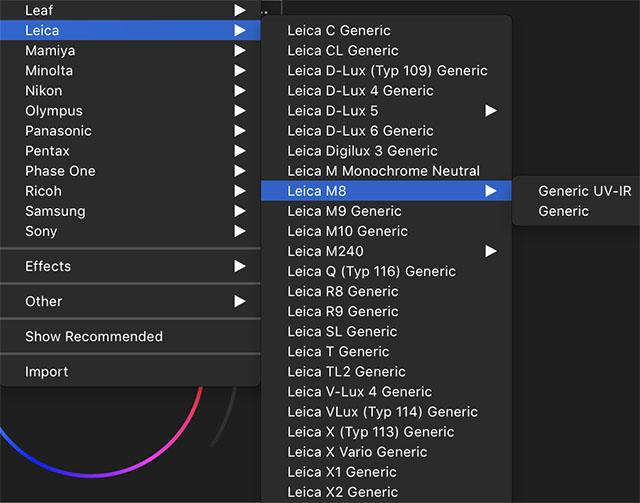Choose plain Generic profile for Leica M8

576,211
